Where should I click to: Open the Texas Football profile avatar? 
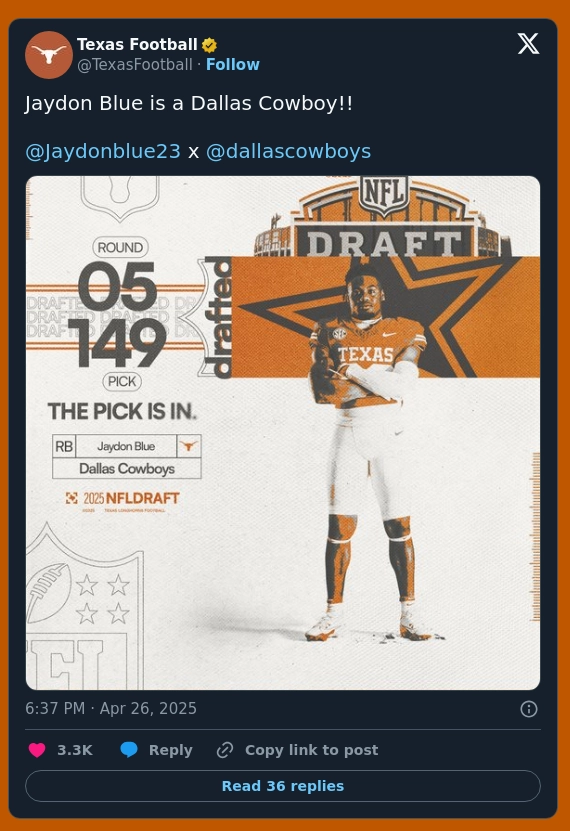click(x=49, y=55)
